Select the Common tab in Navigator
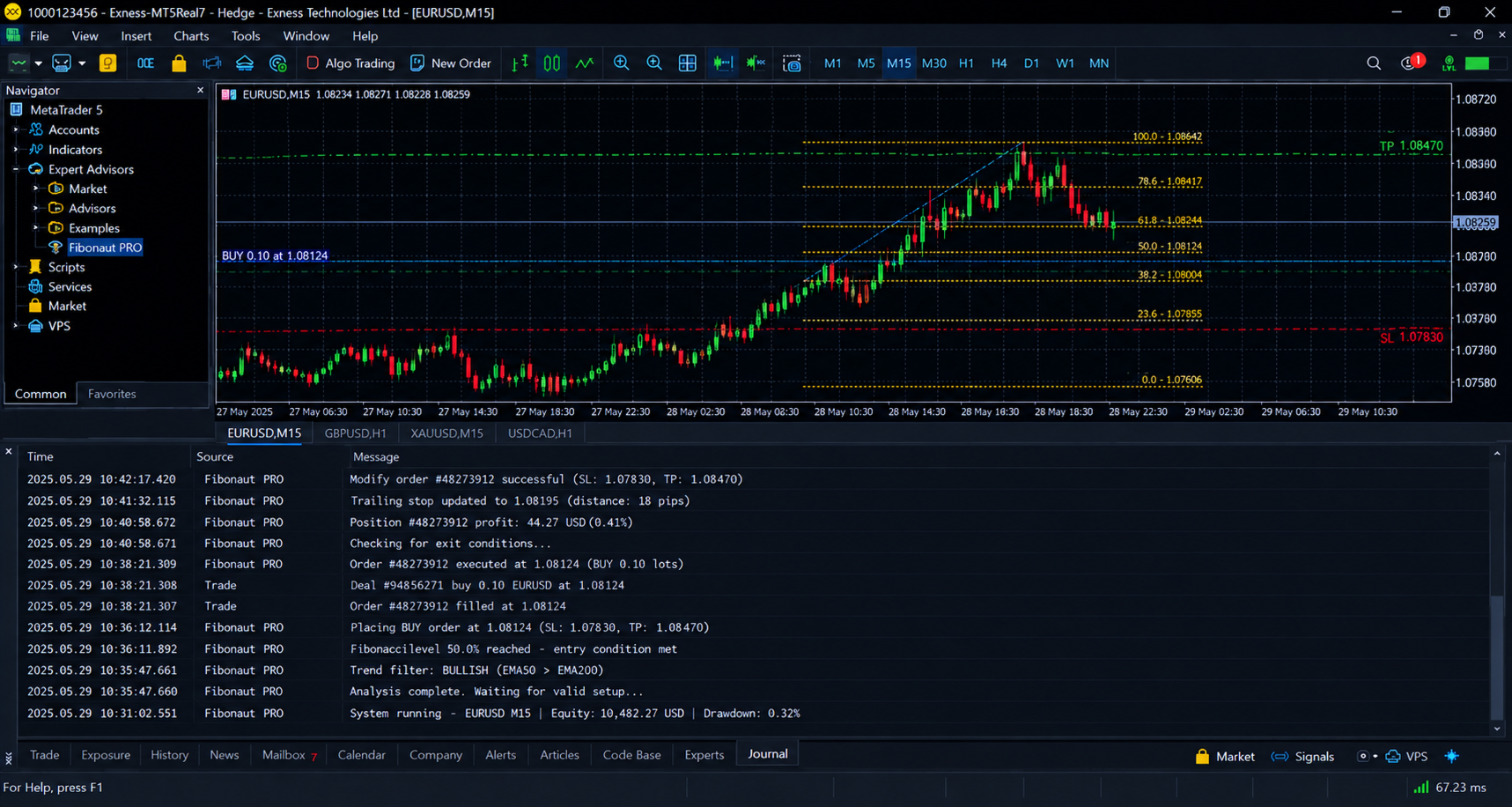The image size is (1512, 807). 41,394
